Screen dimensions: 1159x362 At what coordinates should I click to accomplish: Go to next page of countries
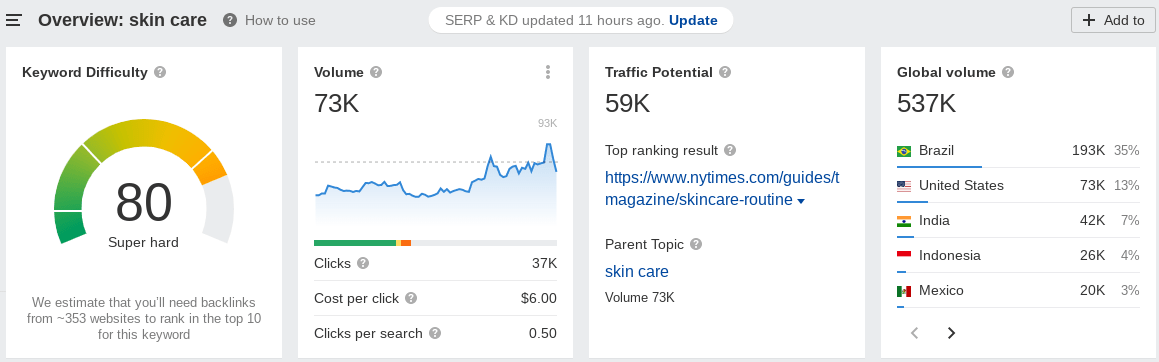(x=951, y=333)
